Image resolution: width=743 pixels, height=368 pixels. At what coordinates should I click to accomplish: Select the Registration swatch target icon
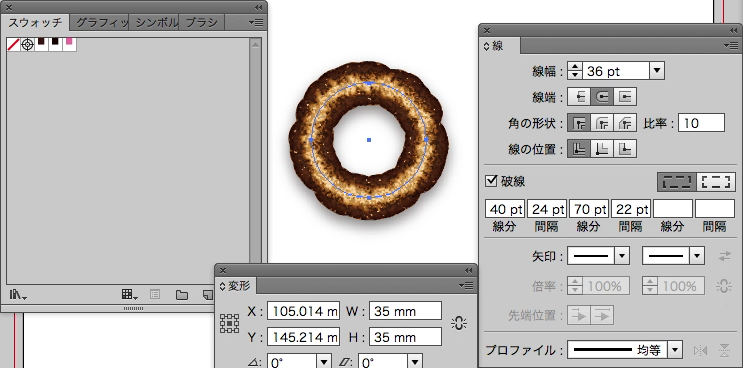27,45
